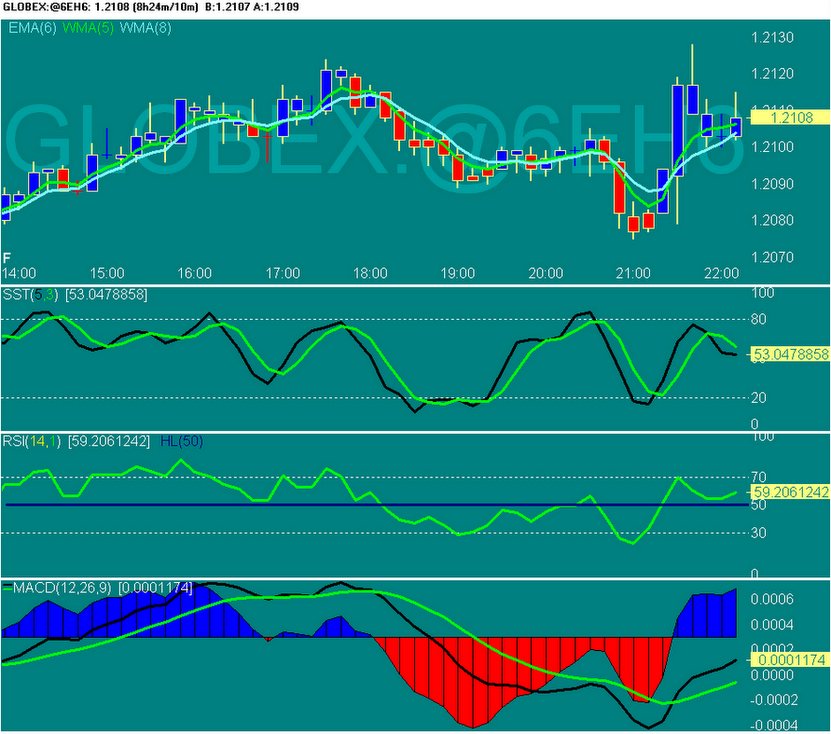This screenshot has width=831, height=734.
Task: Click the 20 level on the stochastic axis
Action: (758, 397)
